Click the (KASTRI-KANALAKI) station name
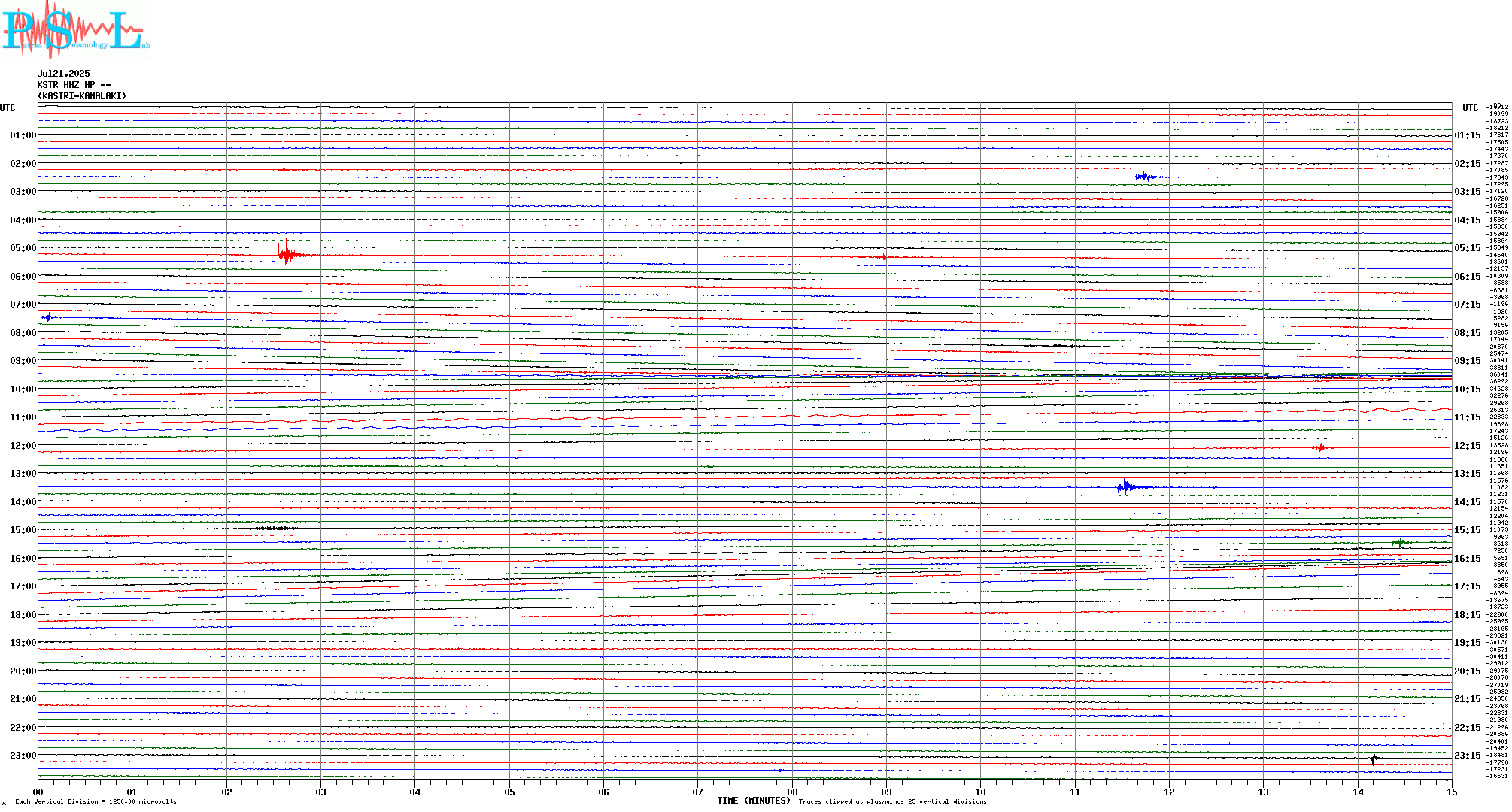 click(82, 96)
